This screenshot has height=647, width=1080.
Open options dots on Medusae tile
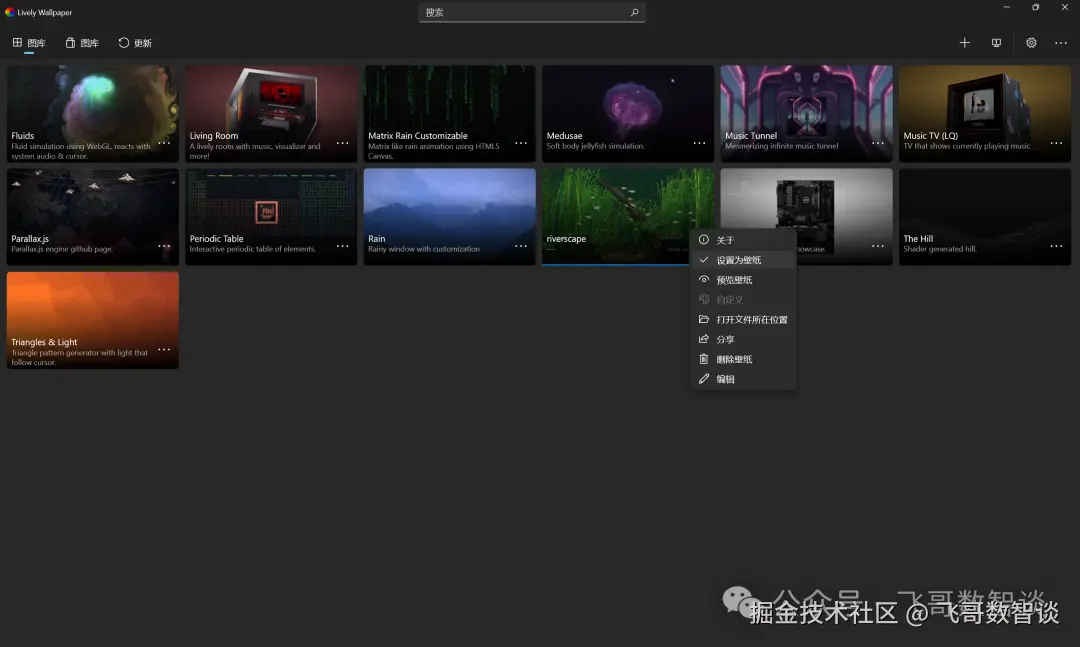click(699, 143)
